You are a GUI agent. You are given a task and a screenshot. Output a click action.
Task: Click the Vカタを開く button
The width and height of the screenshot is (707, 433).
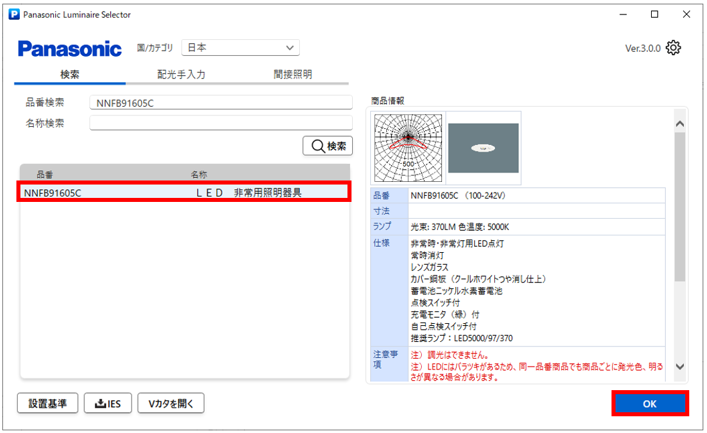[171, 403]
